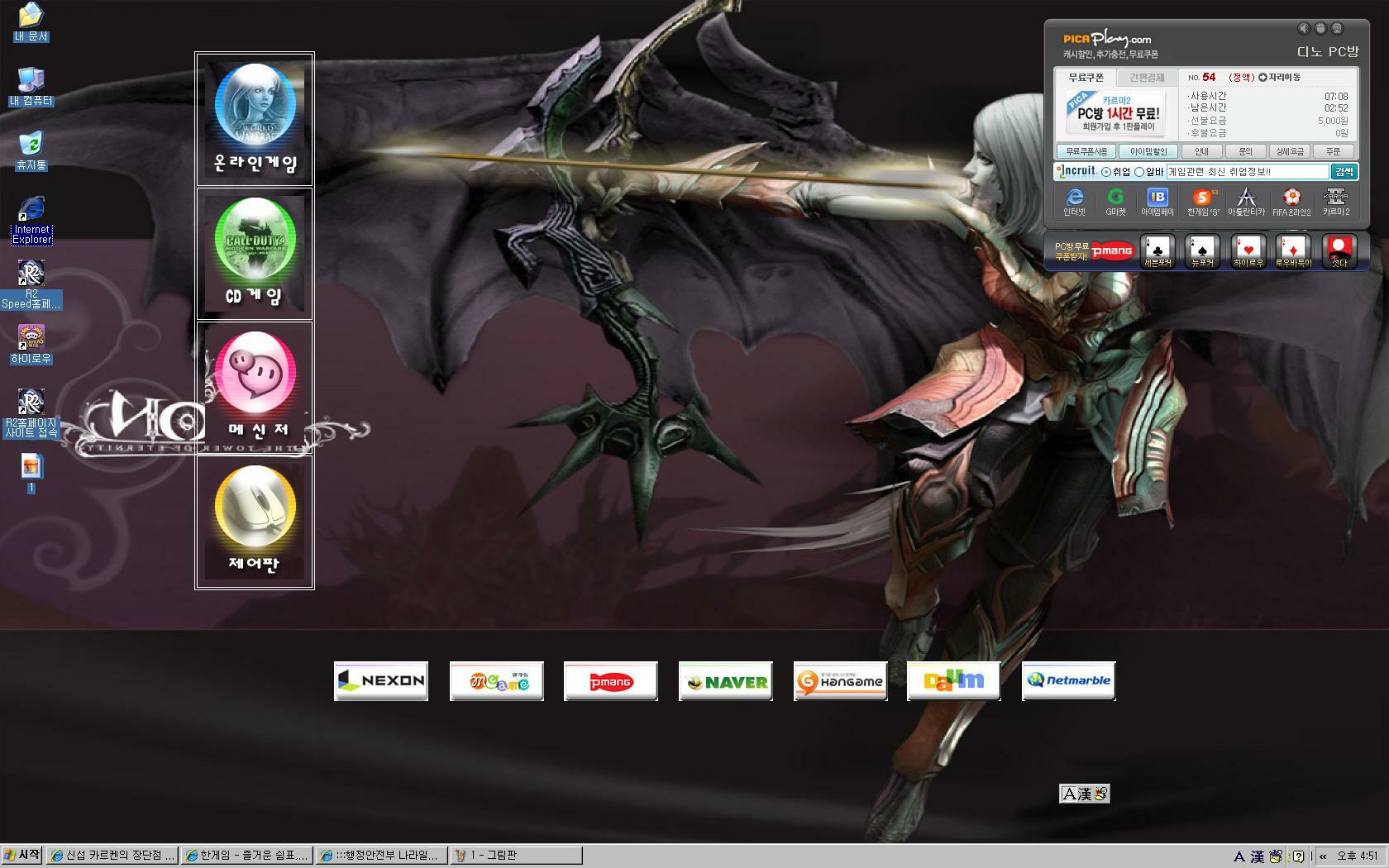Open 로우바둑이 diamond card game
Image resolution: width=1389 pixels, height=868 pixels.
click(1293, 251)
